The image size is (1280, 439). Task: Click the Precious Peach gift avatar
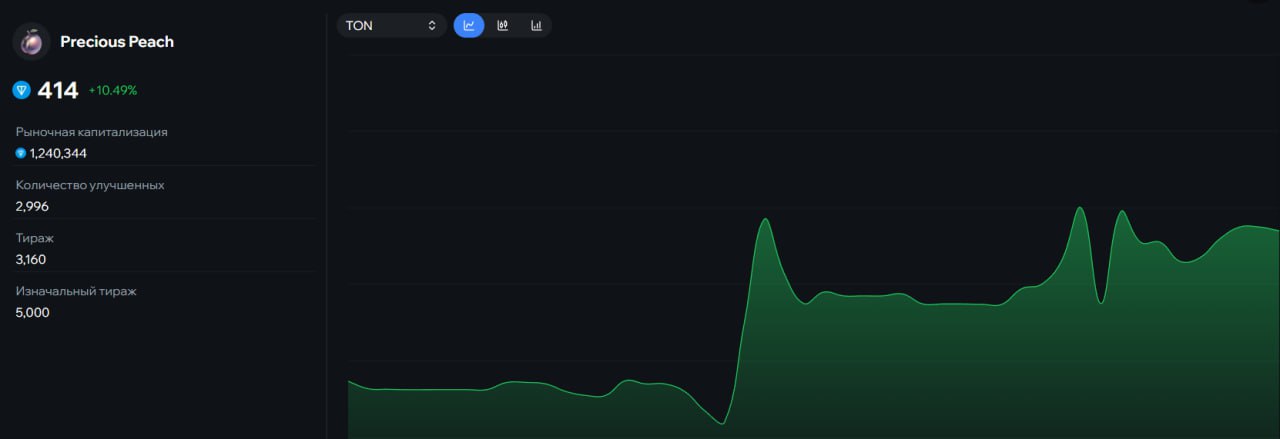tap(31, 42)
